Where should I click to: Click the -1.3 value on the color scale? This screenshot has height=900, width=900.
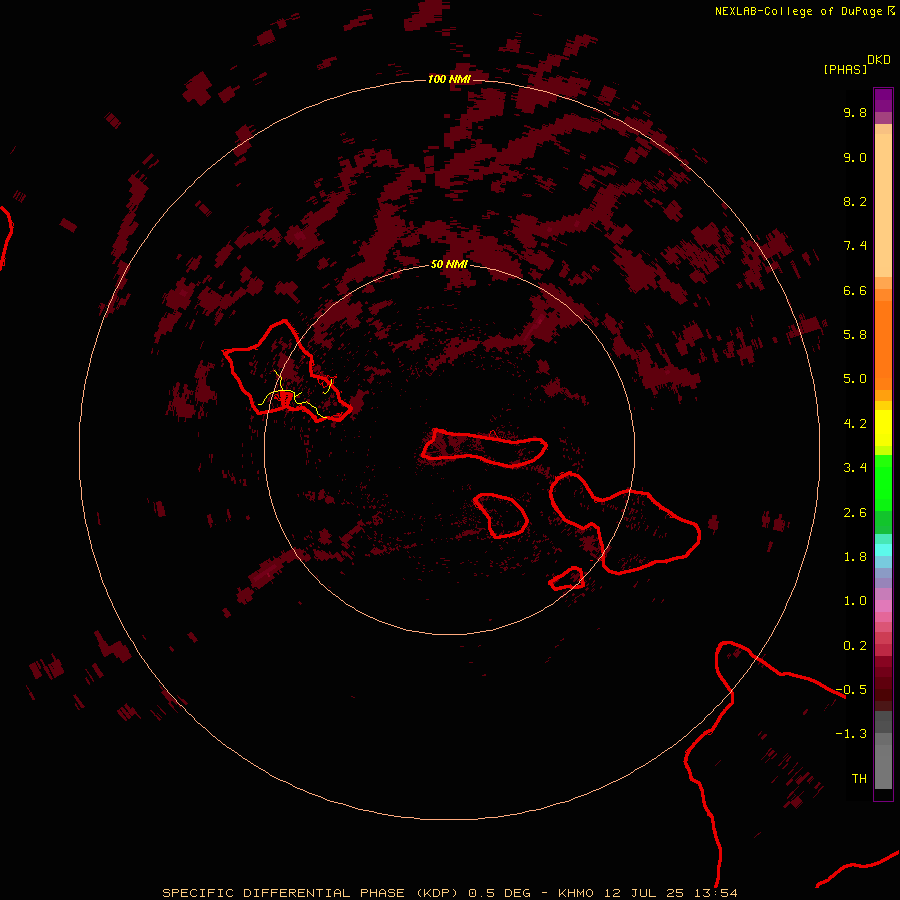[851, 734]
